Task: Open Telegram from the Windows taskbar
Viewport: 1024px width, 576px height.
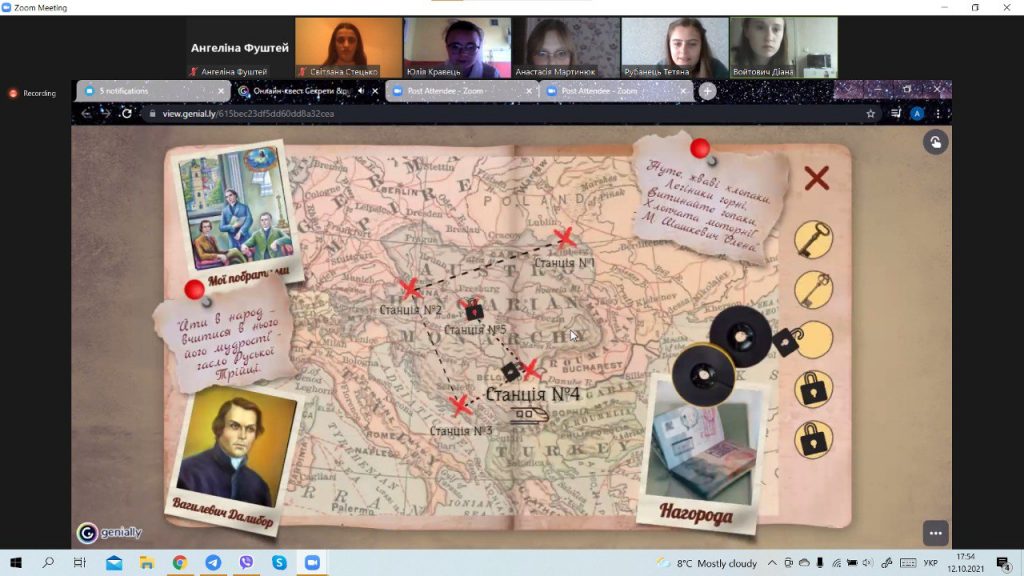Action: [x=213, y=562]
